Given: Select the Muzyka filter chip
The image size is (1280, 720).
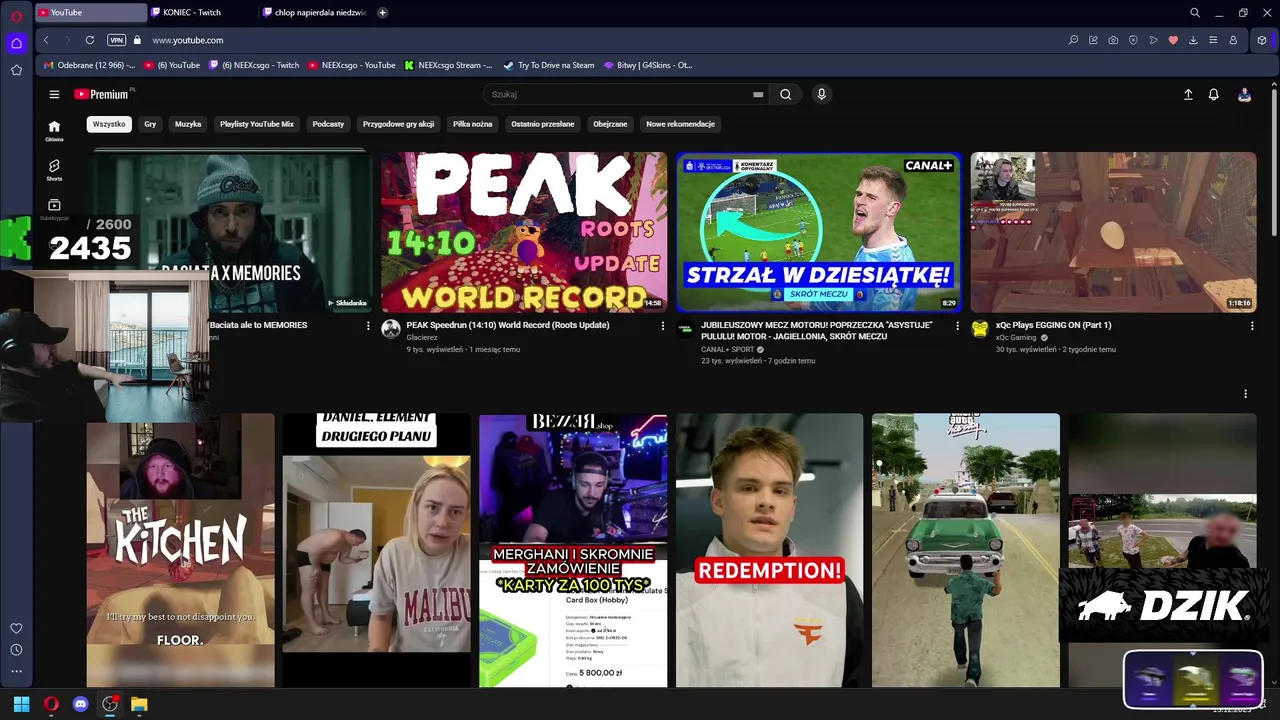Looking at the screenshot, I should (x=188, y=124).
